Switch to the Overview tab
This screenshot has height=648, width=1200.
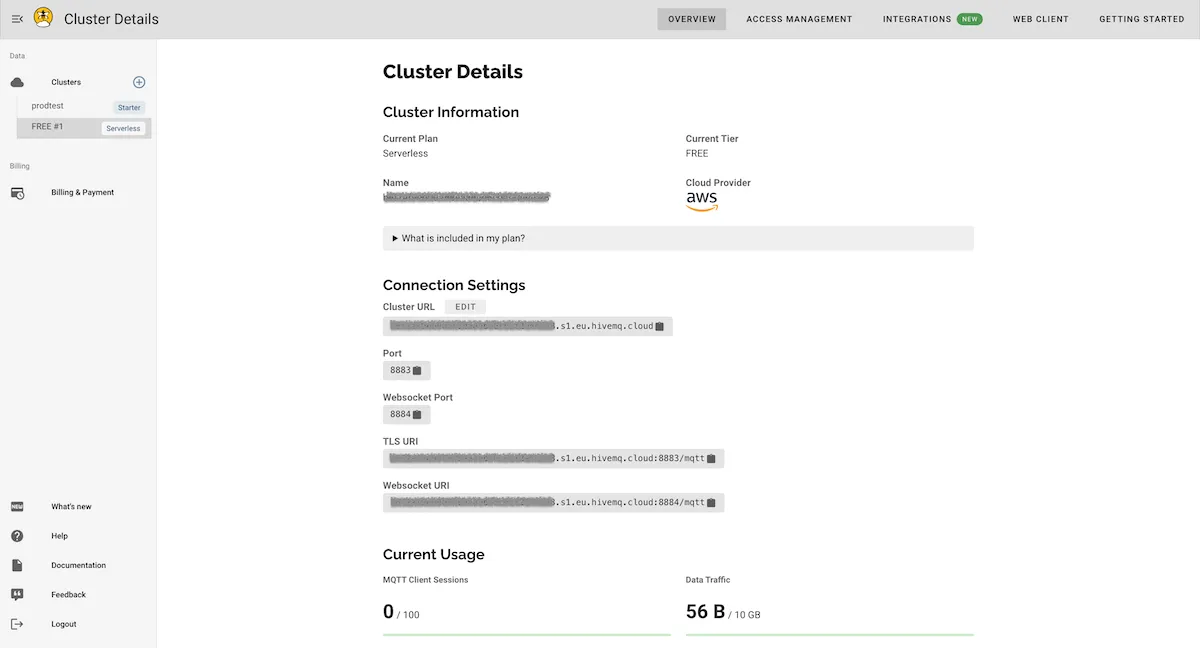coord(692,19)
